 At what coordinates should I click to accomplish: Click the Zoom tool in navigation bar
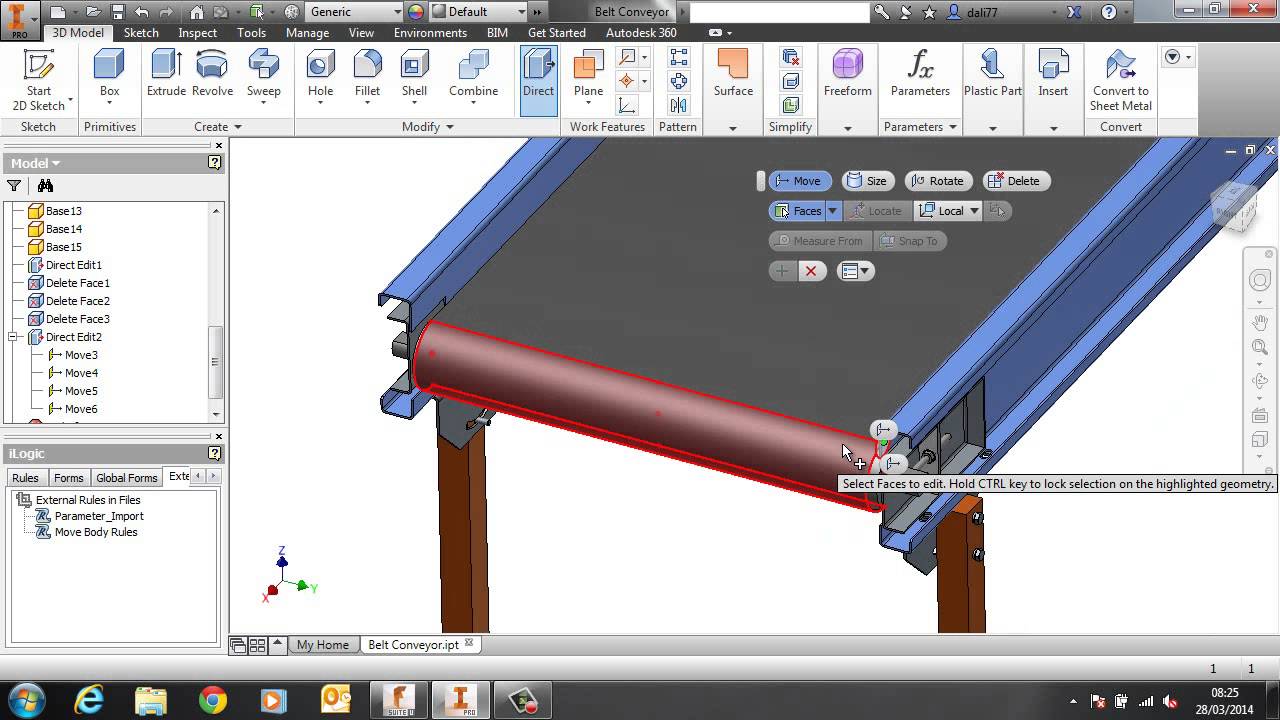1260,347
